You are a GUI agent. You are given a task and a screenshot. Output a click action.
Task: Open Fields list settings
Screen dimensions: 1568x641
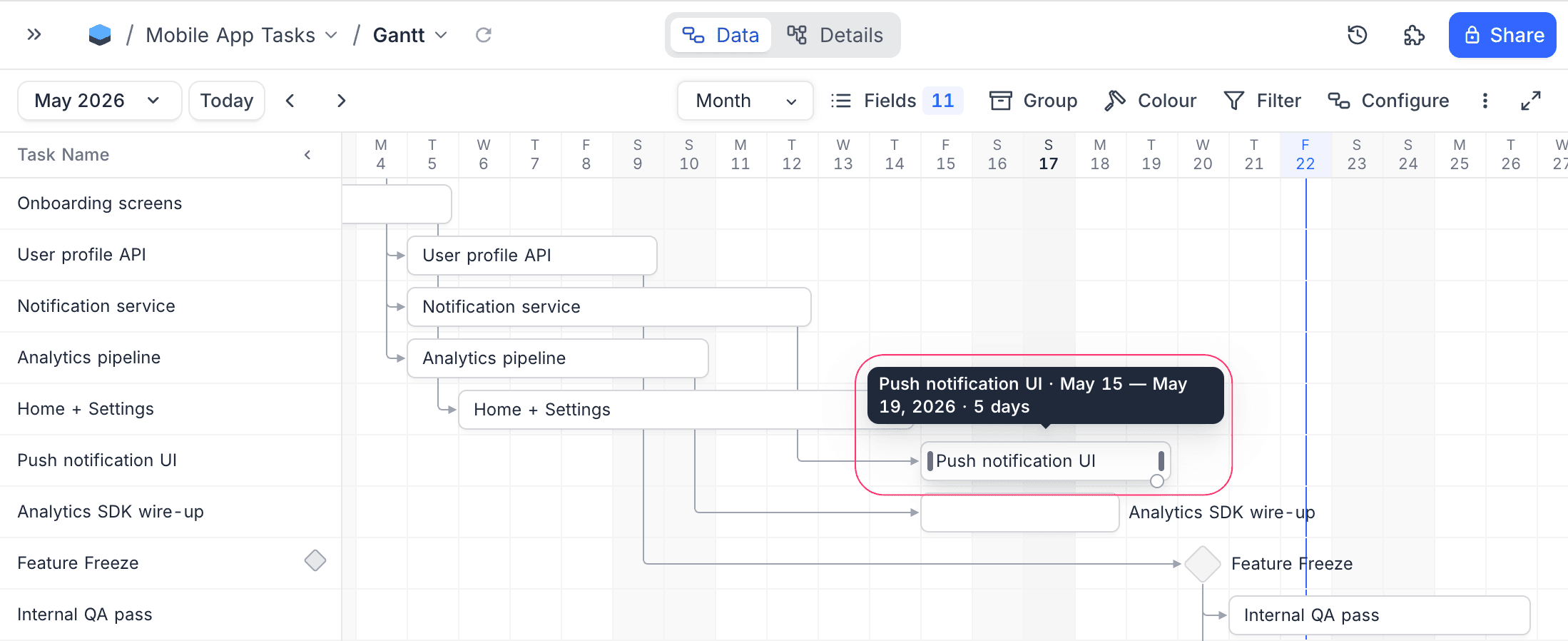click(897, 101)
